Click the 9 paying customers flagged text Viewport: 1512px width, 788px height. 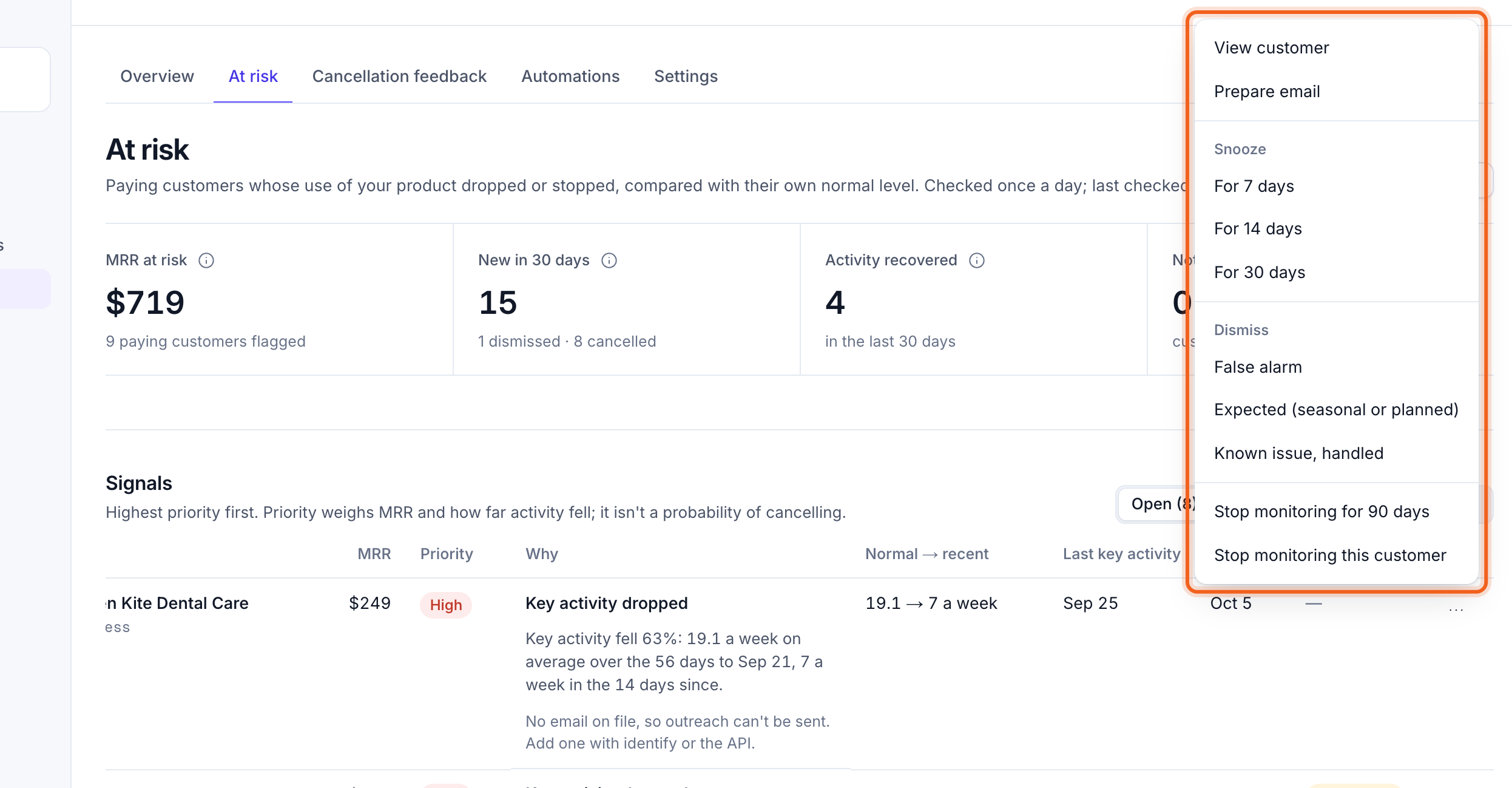[206, 341]
